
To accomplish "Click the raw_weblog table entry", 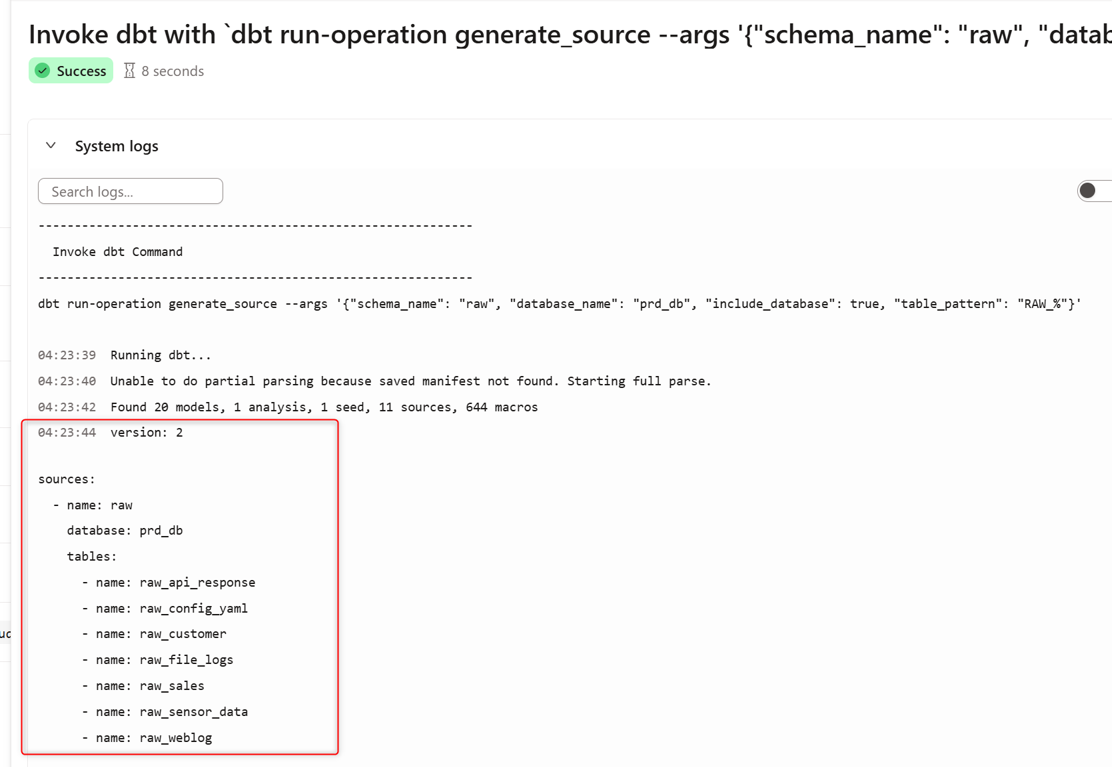I will point(147,738).
